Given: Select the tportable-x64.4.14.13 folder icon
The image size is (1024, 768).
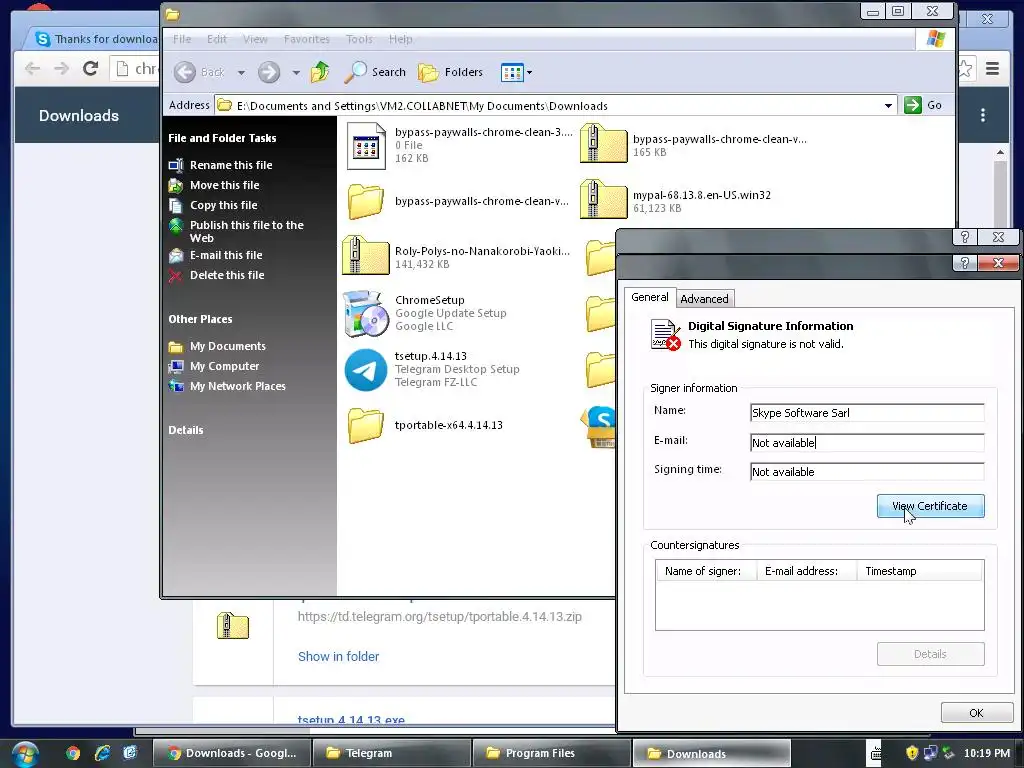Looking at the screenshot, I should (366, 425).
